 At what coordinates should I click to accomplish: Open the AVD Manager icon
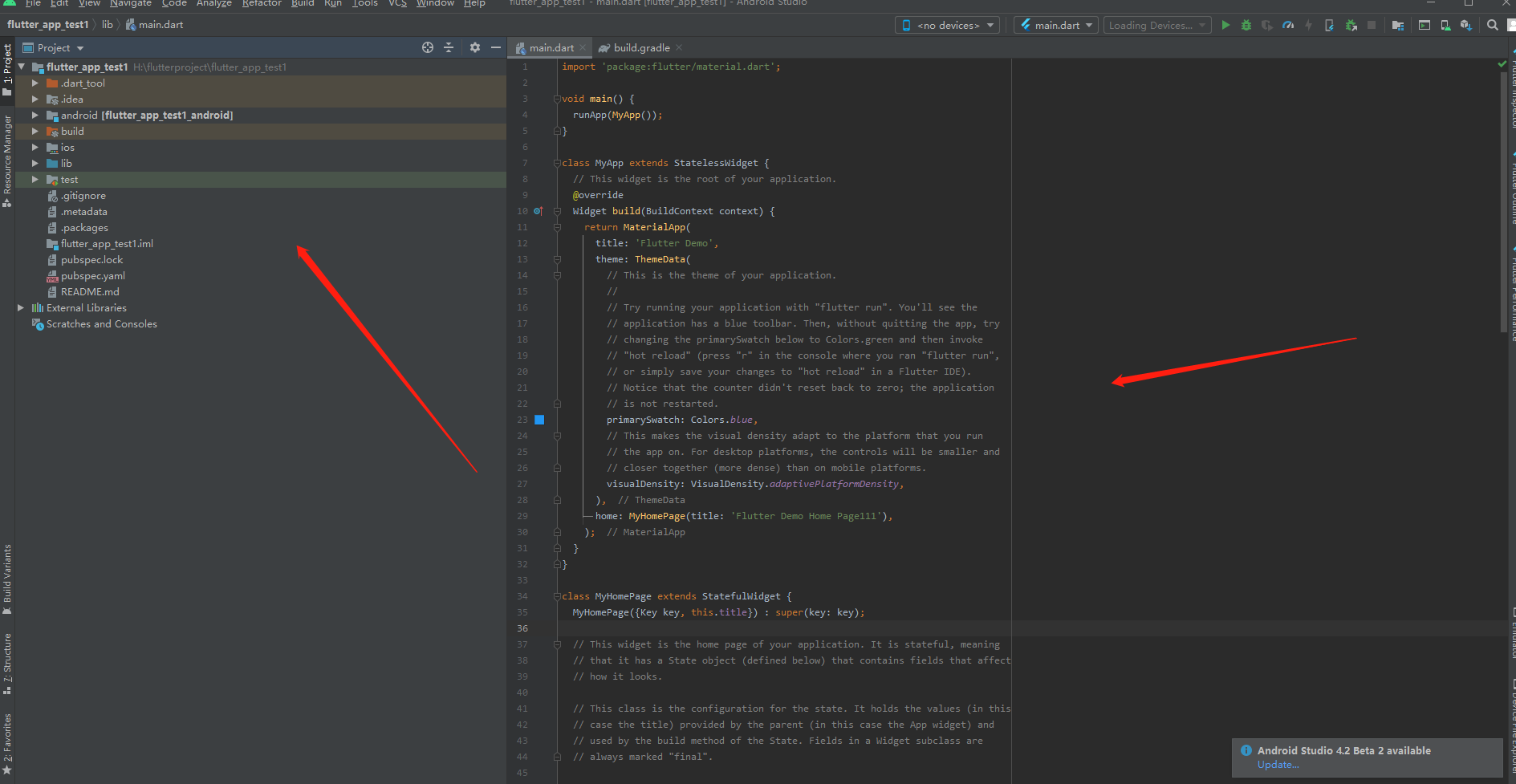[1445, 25]
